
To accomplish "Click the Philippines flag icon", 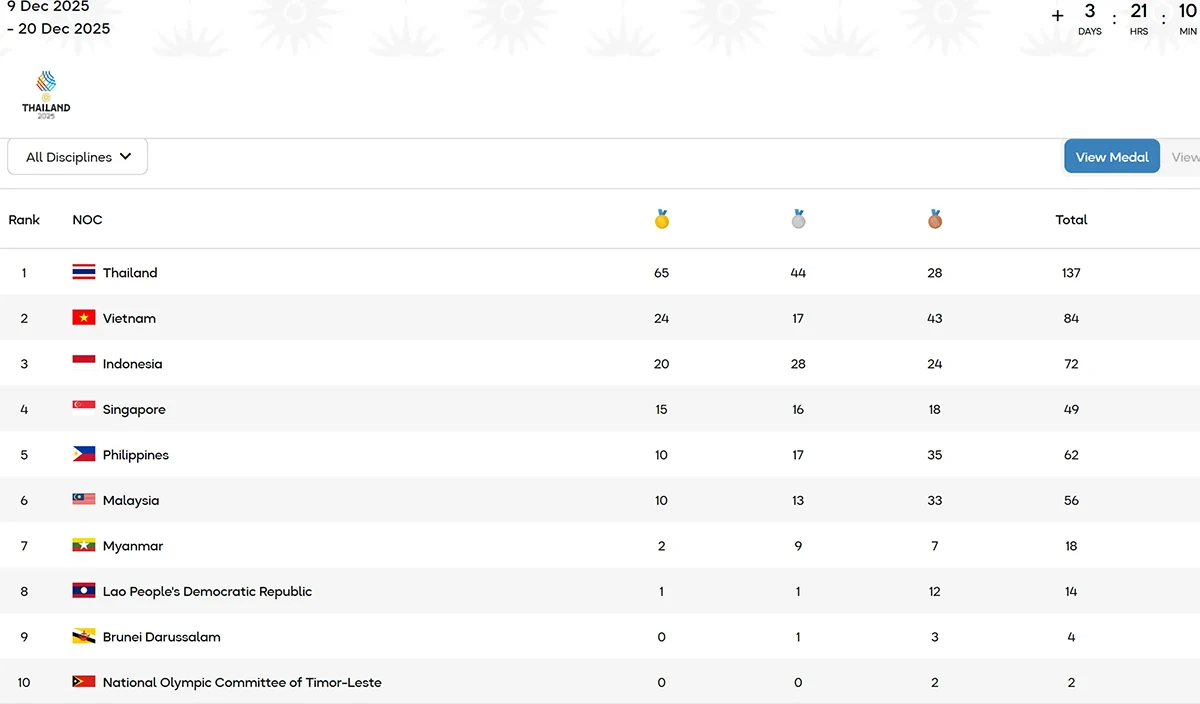I will pos(84,454).
